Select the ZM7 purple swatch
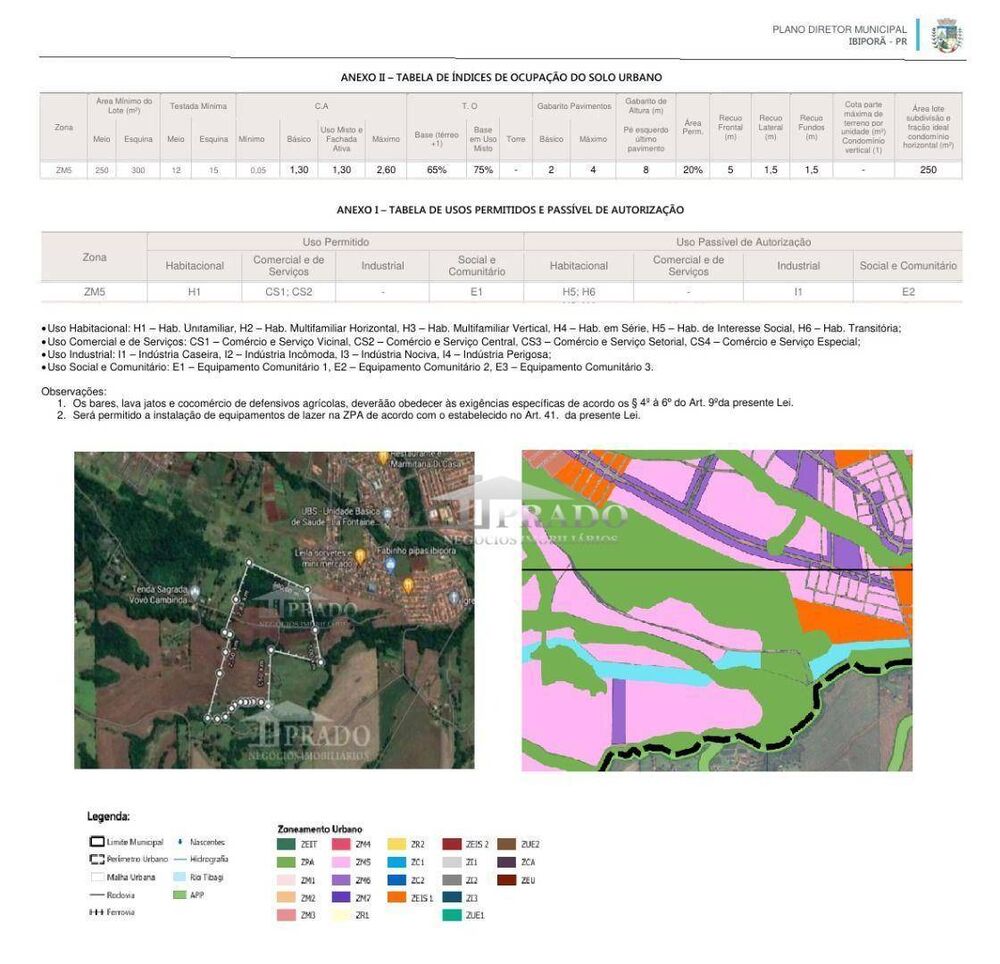The height and width of the screenshot is (964, 1000). 341,897
